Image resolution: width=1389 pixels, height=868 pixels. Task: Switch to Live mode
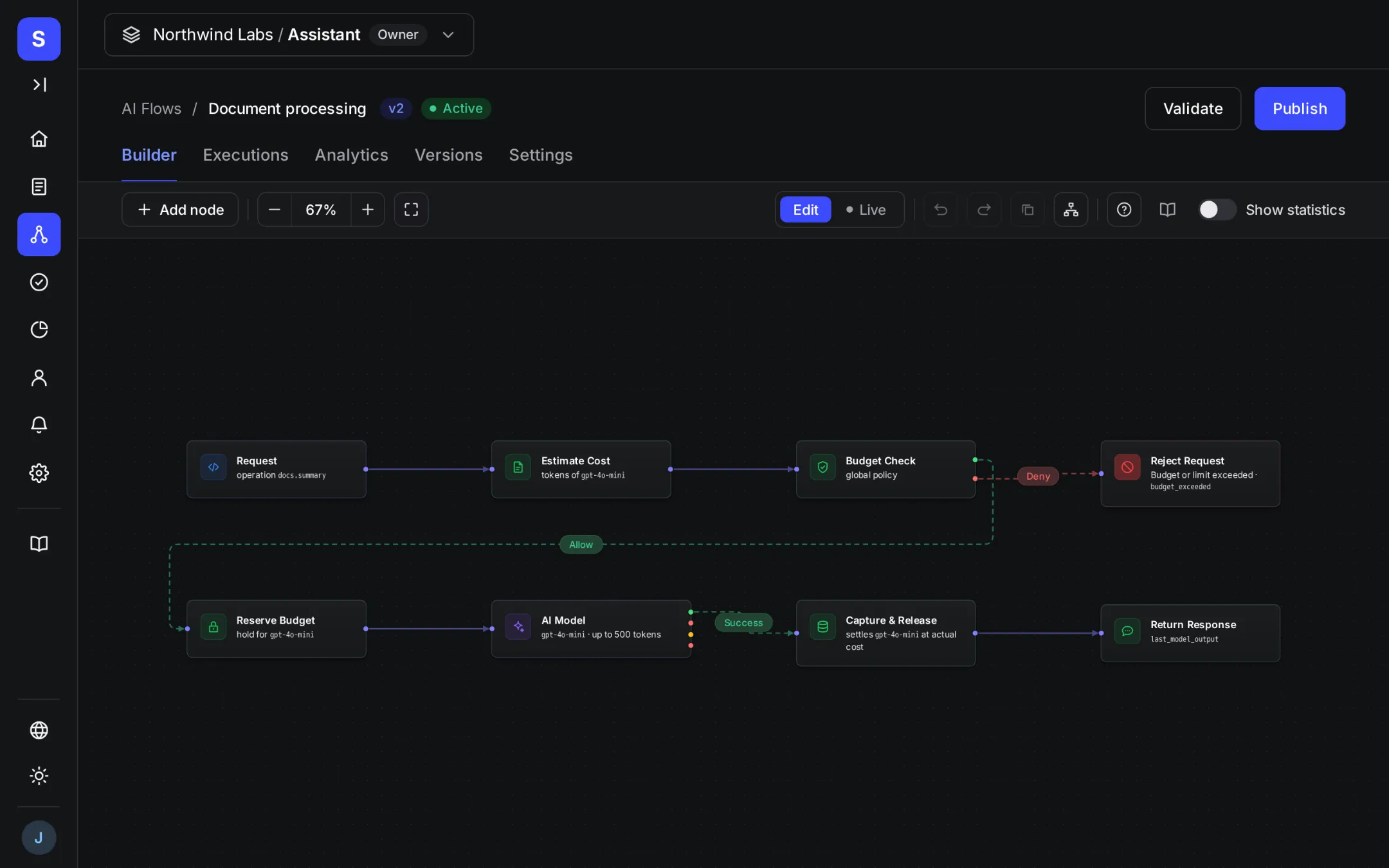[866, 210]
